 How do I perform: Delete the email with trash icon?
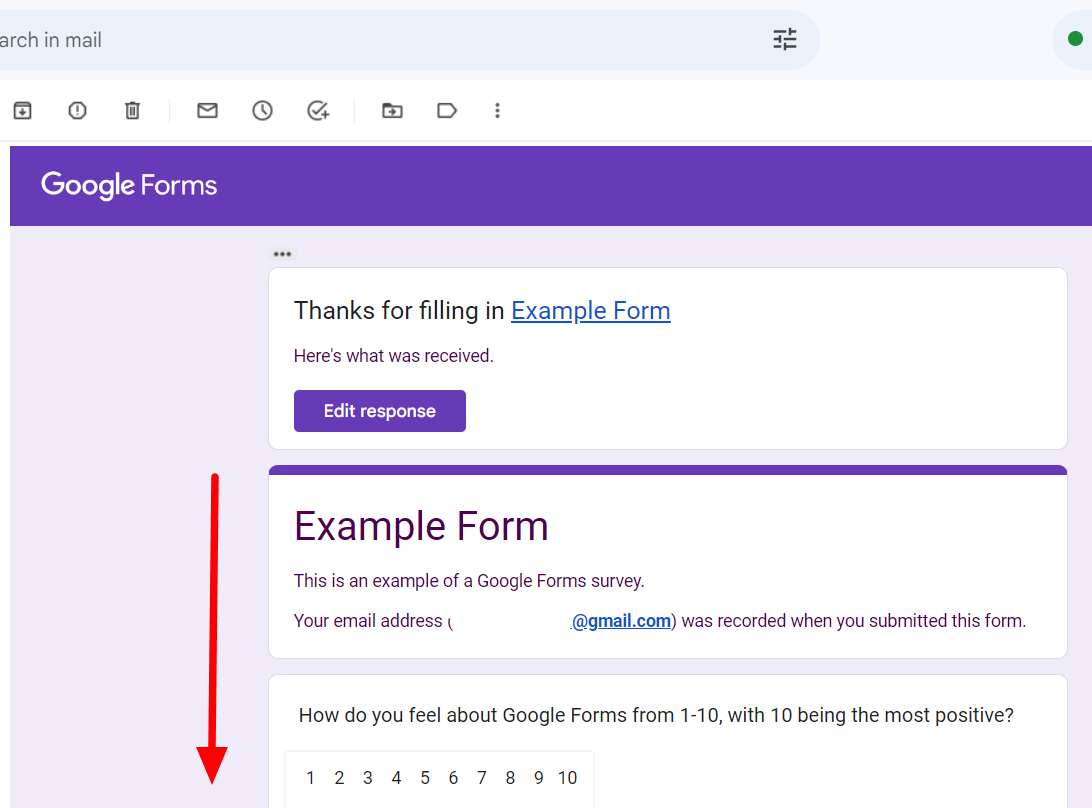[x=132, y=111]
